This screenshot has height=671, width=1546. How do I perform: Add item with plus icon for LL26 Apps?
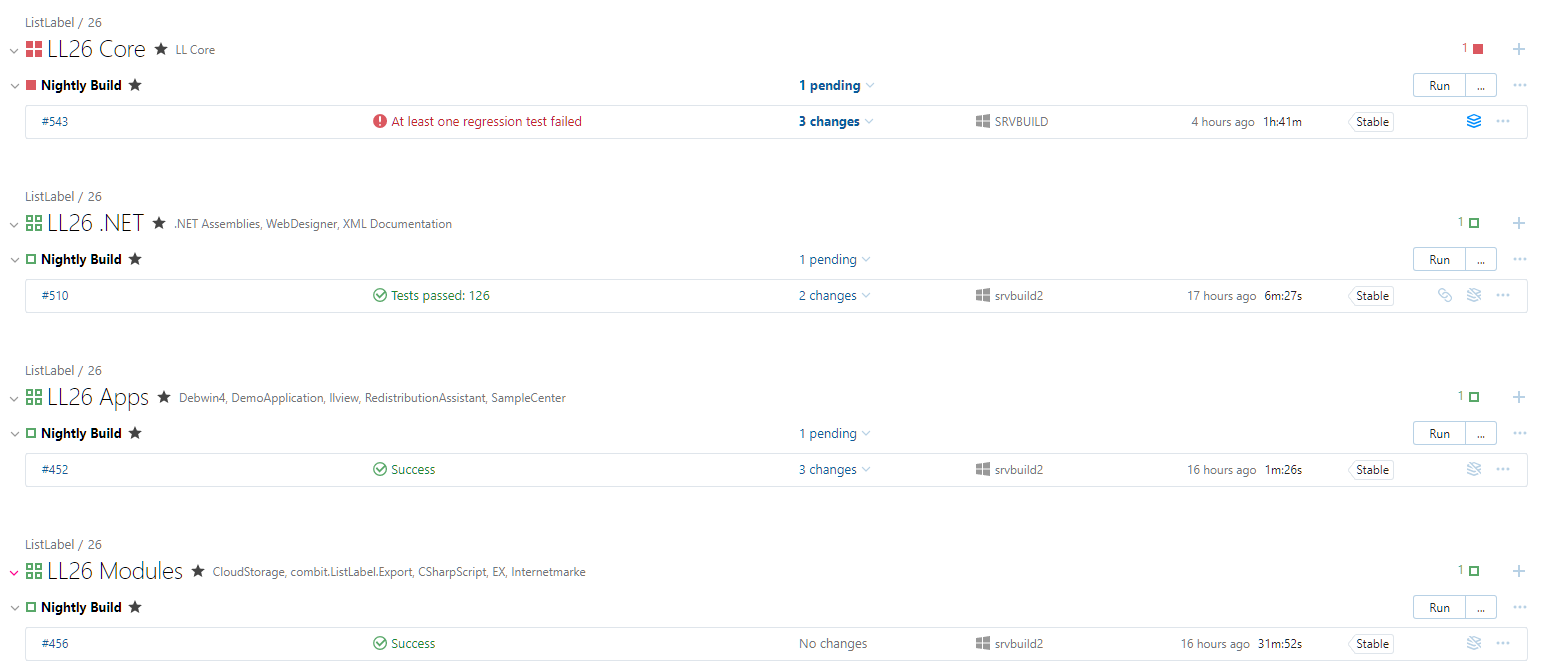tap(1519, 397)
